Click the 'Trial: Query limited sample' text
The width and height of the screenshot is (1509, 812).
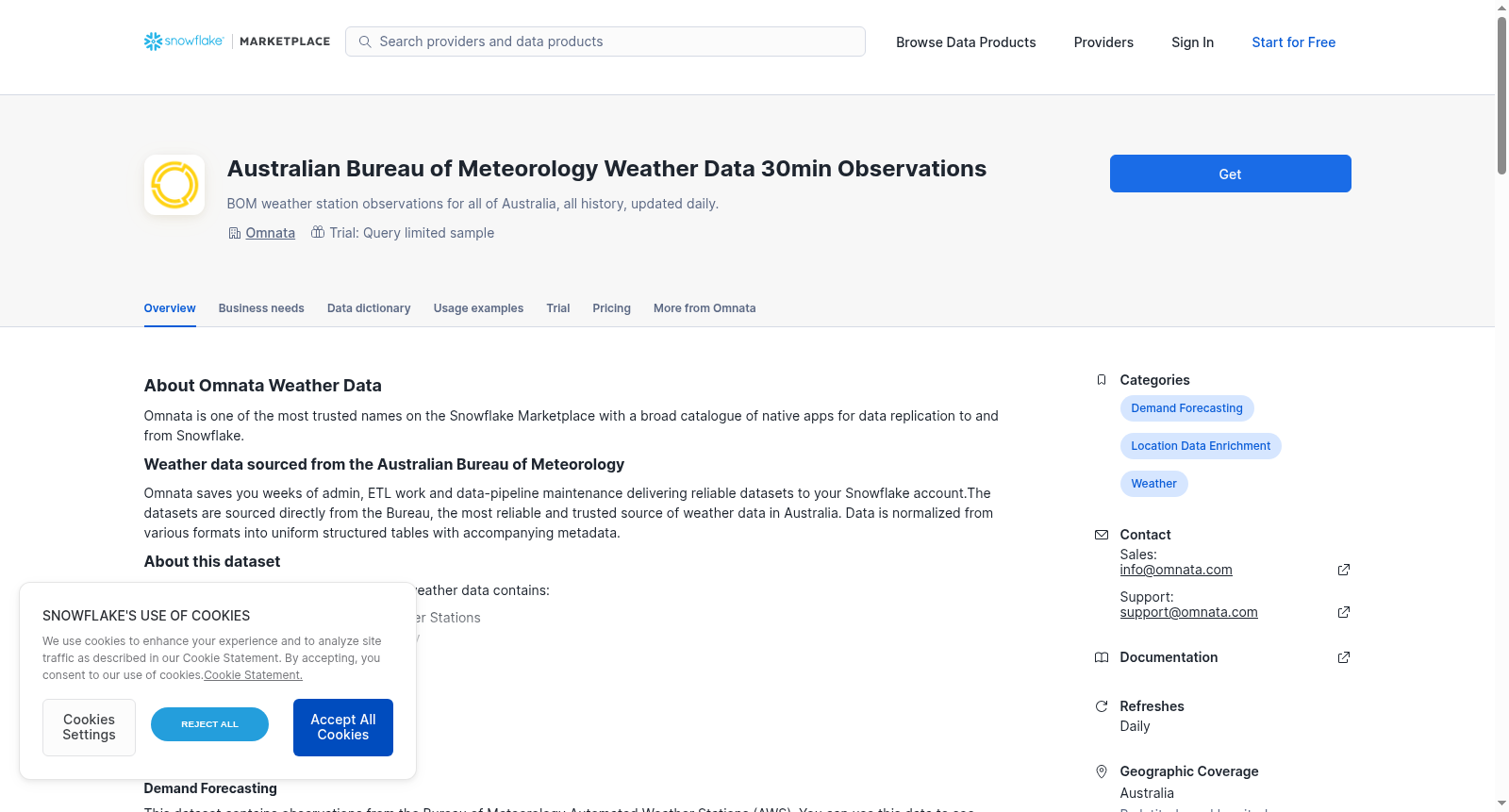click(x=411, y=233)
